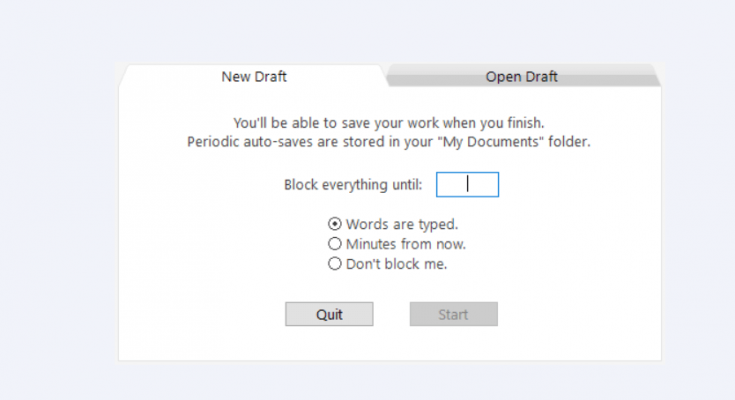The height and width of the screenshot is (400, 735).
Task: Click the 'Words are typed.' label text
Action: (x=402, y=224)
